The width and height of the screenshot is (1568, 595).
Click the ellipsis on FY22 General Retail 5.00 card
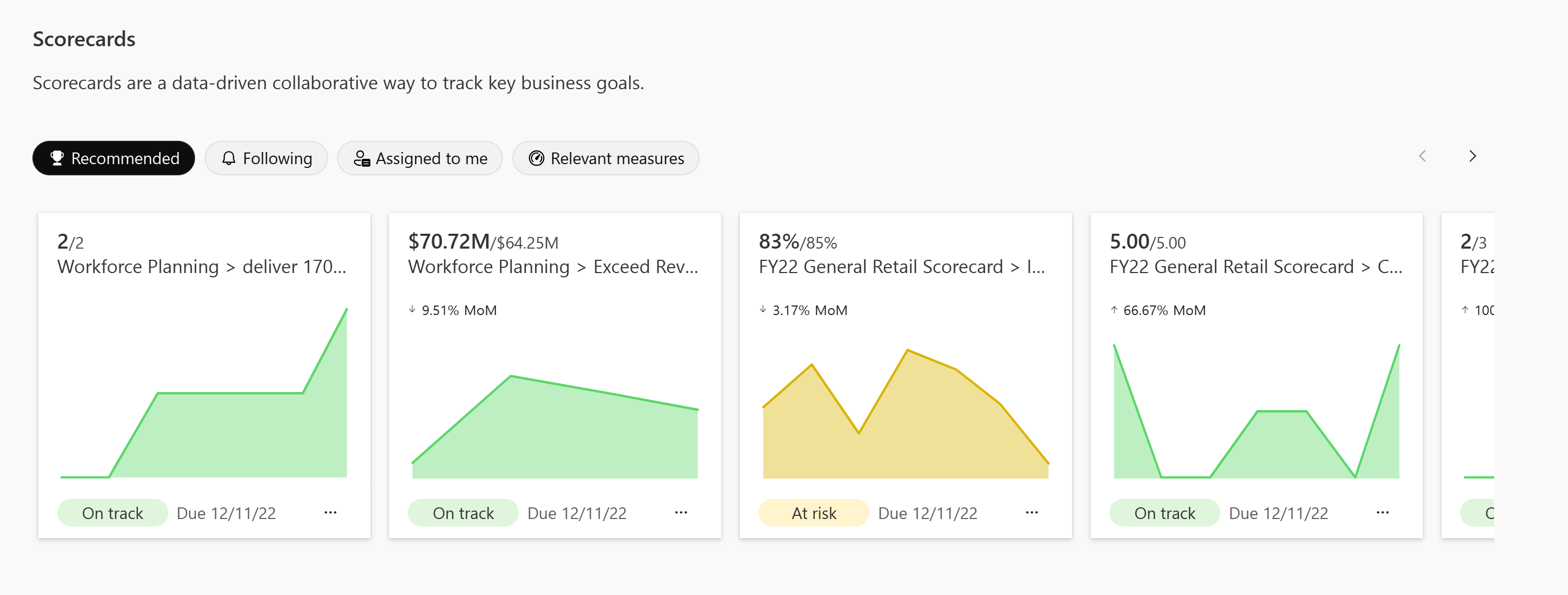click(1383, 512)
